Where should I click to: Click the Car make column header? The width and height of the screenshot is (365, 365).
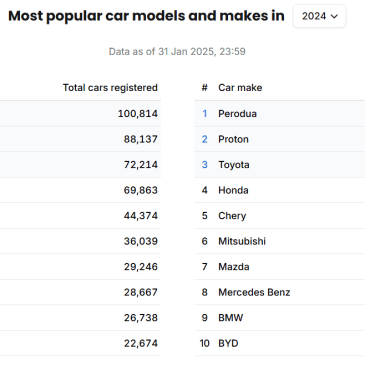[x=240, y=88]
